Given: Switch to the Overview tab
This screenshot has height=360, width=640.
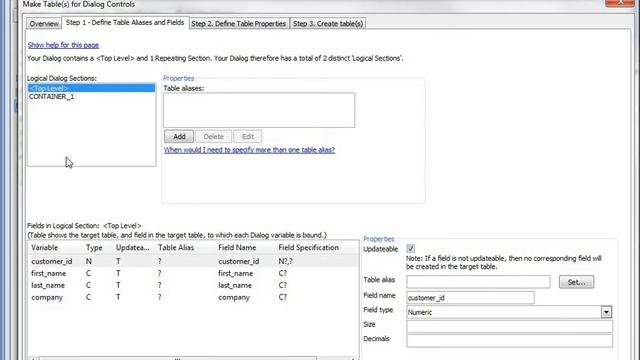Looking at the screenshot, I should 44,24.
